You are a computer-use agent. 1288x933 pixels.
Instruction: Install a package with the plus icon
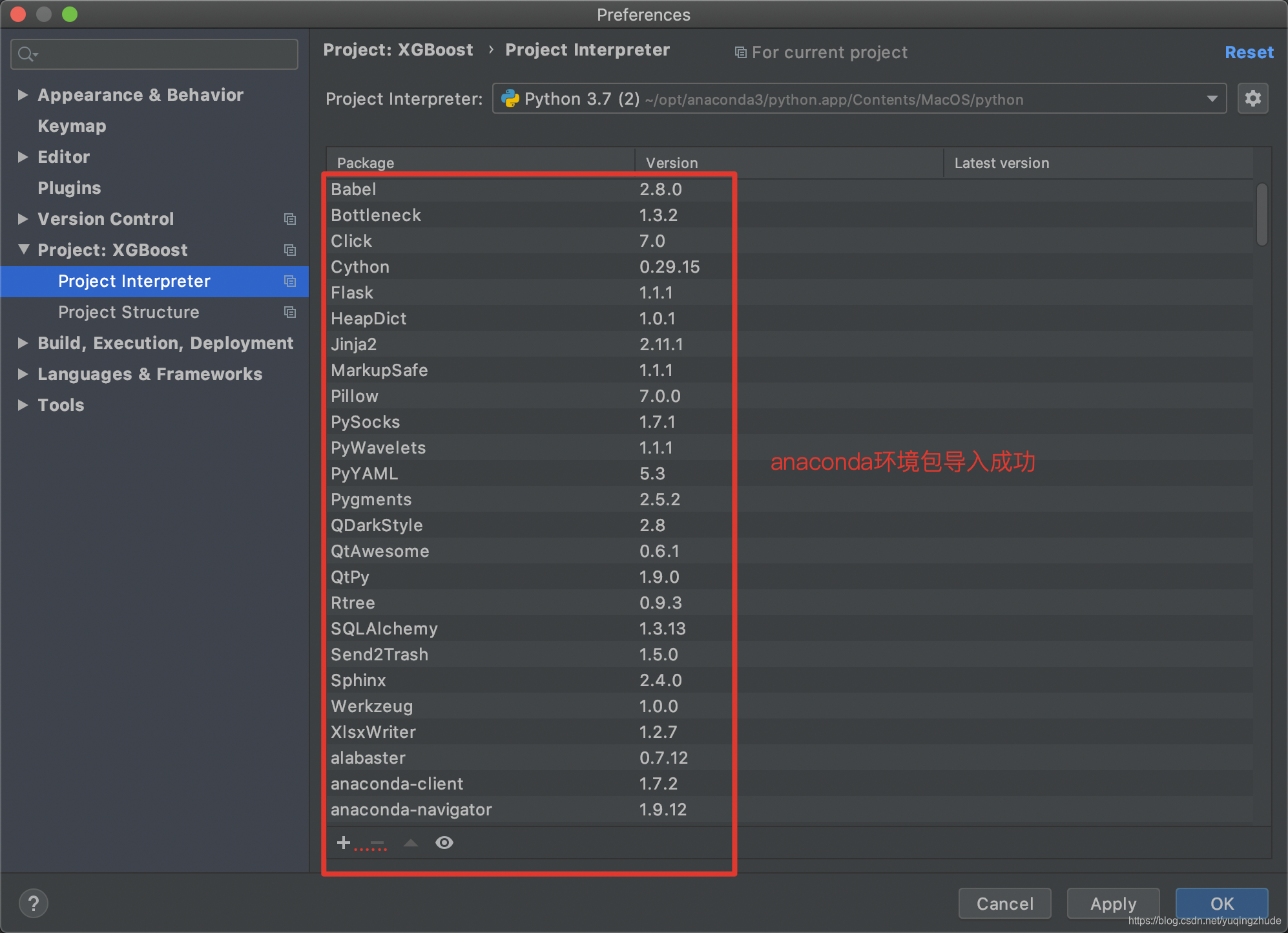(344, 843)
